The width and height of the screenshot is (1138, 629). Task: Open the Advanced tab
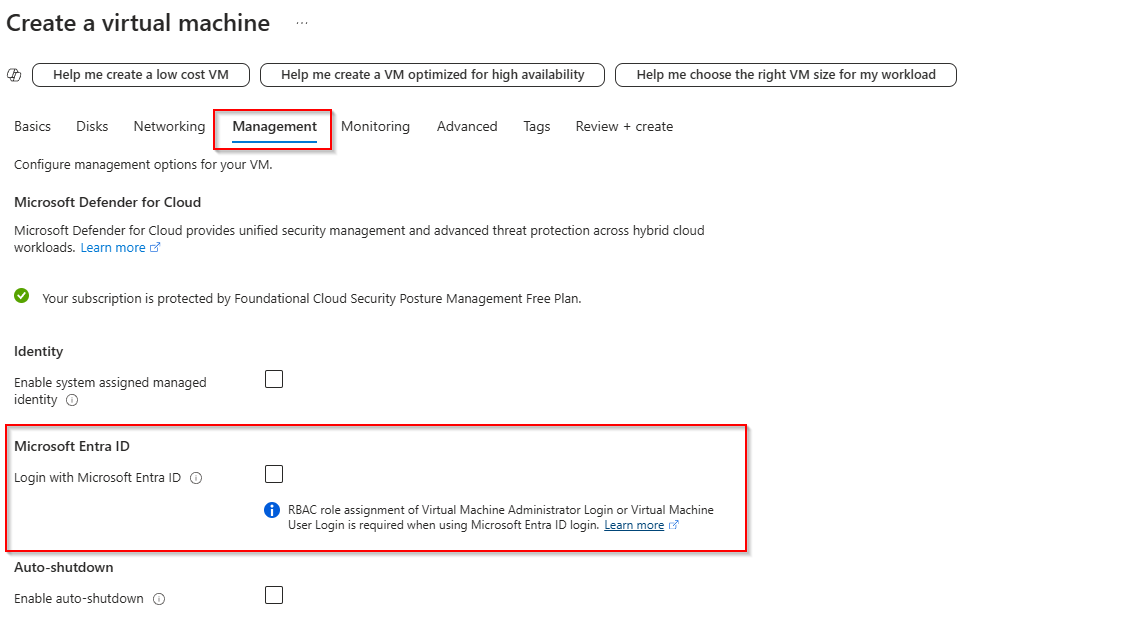[467, 126]
